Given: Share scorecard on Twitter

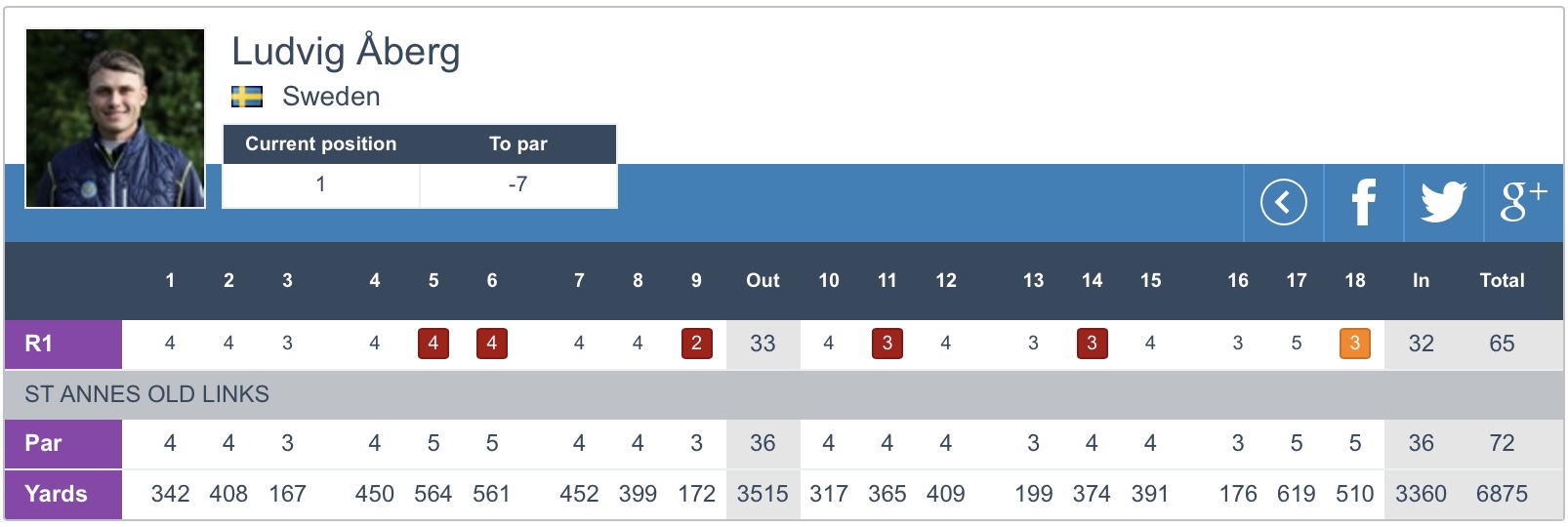Looking at the screenshot, I should [1443, 203].
